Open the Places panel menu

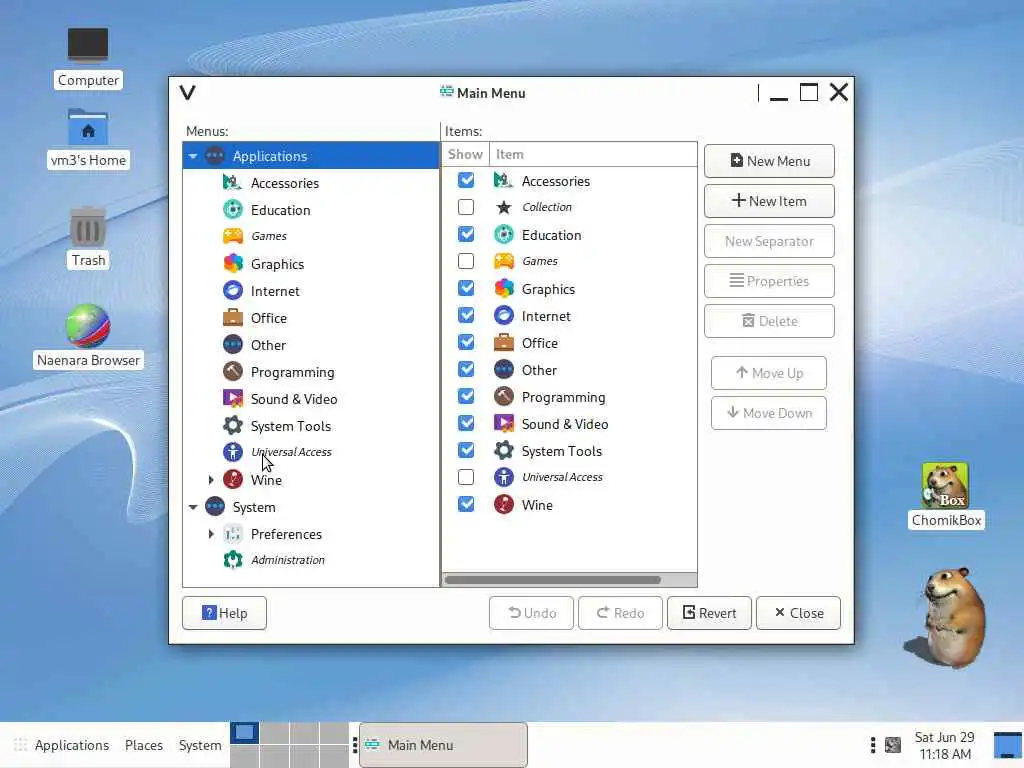144,745
